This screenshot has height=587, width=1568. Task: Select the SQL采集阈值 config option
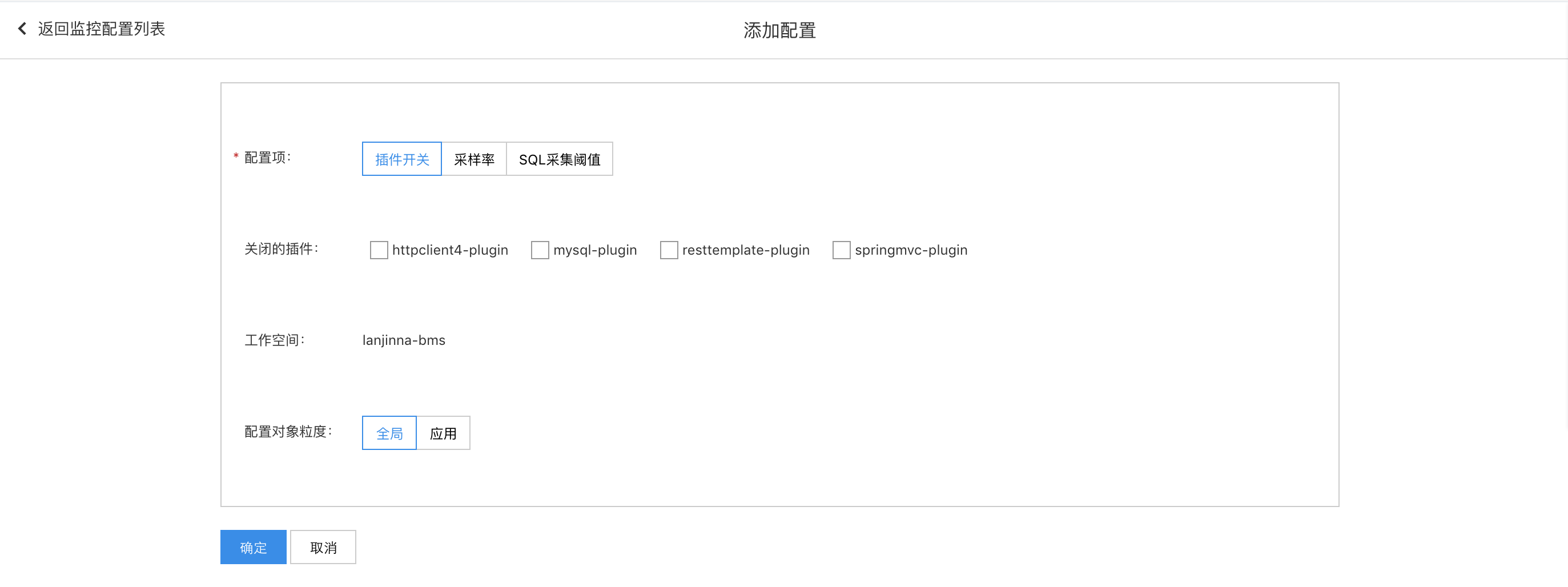(x=560, y=159)
